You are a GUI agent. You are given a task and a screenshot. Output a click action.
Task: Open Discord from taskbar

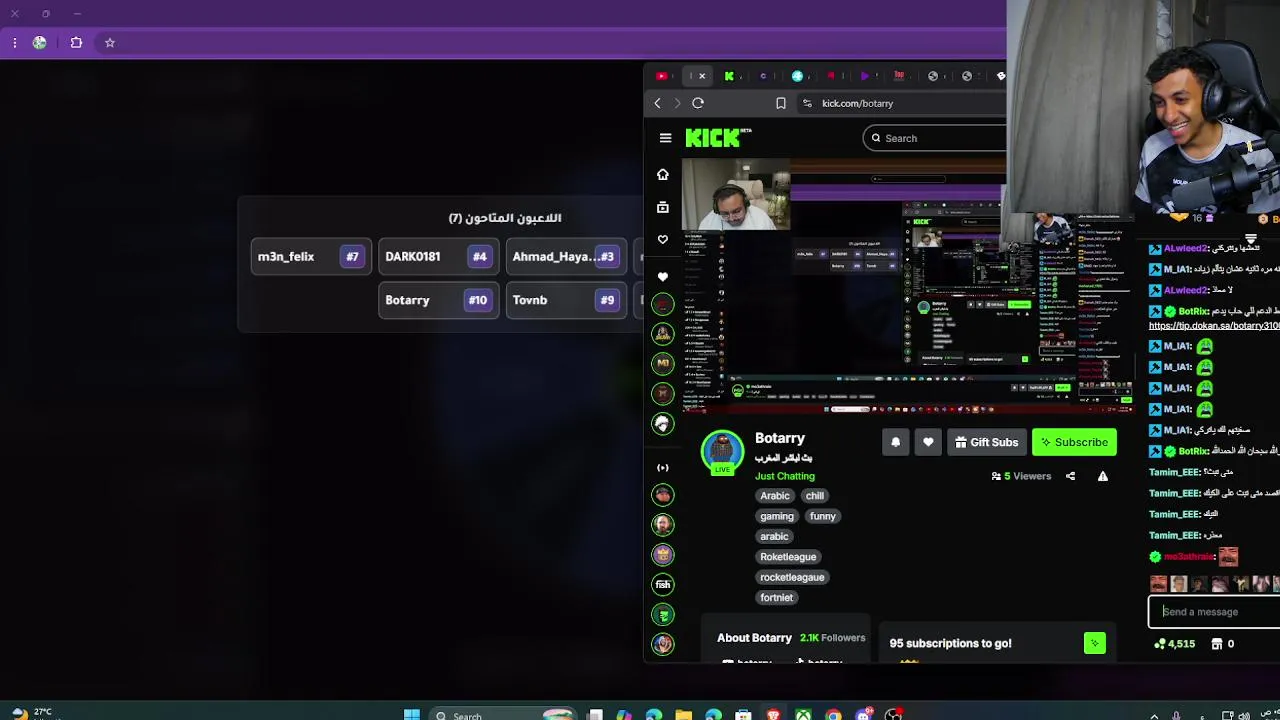863,714
